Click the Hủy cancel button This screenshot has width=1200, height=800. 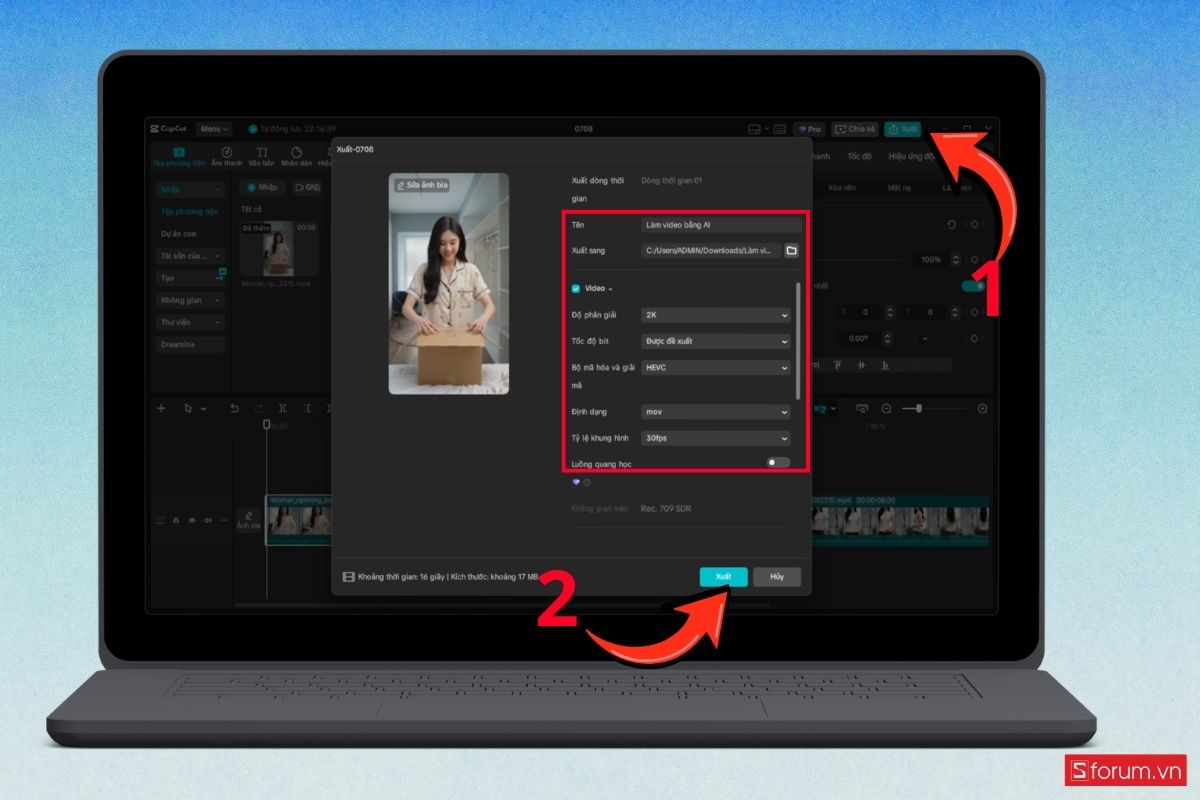coord(777,577)
